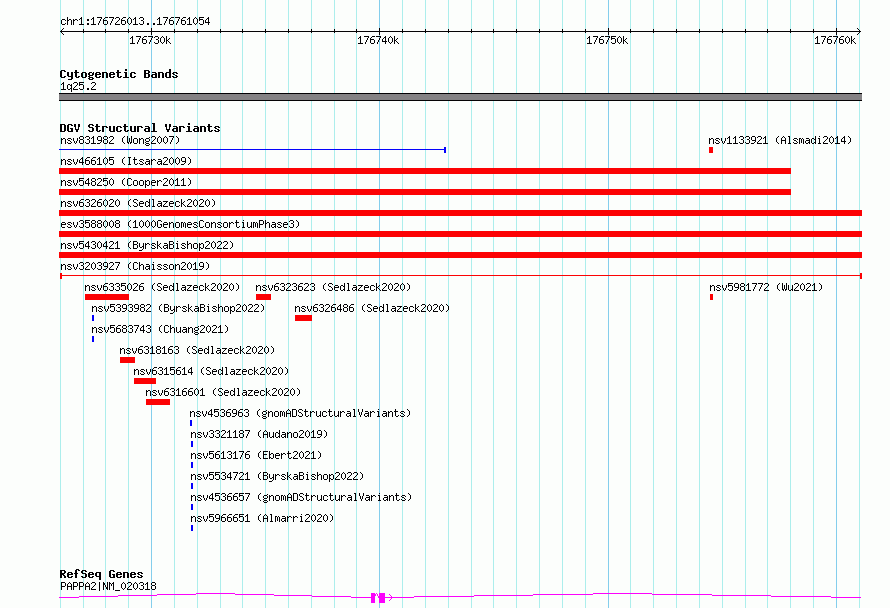This screenshot has height=608, width=890.
Task: Click the 176750k ruler tick label
Action: pos(607,40)
